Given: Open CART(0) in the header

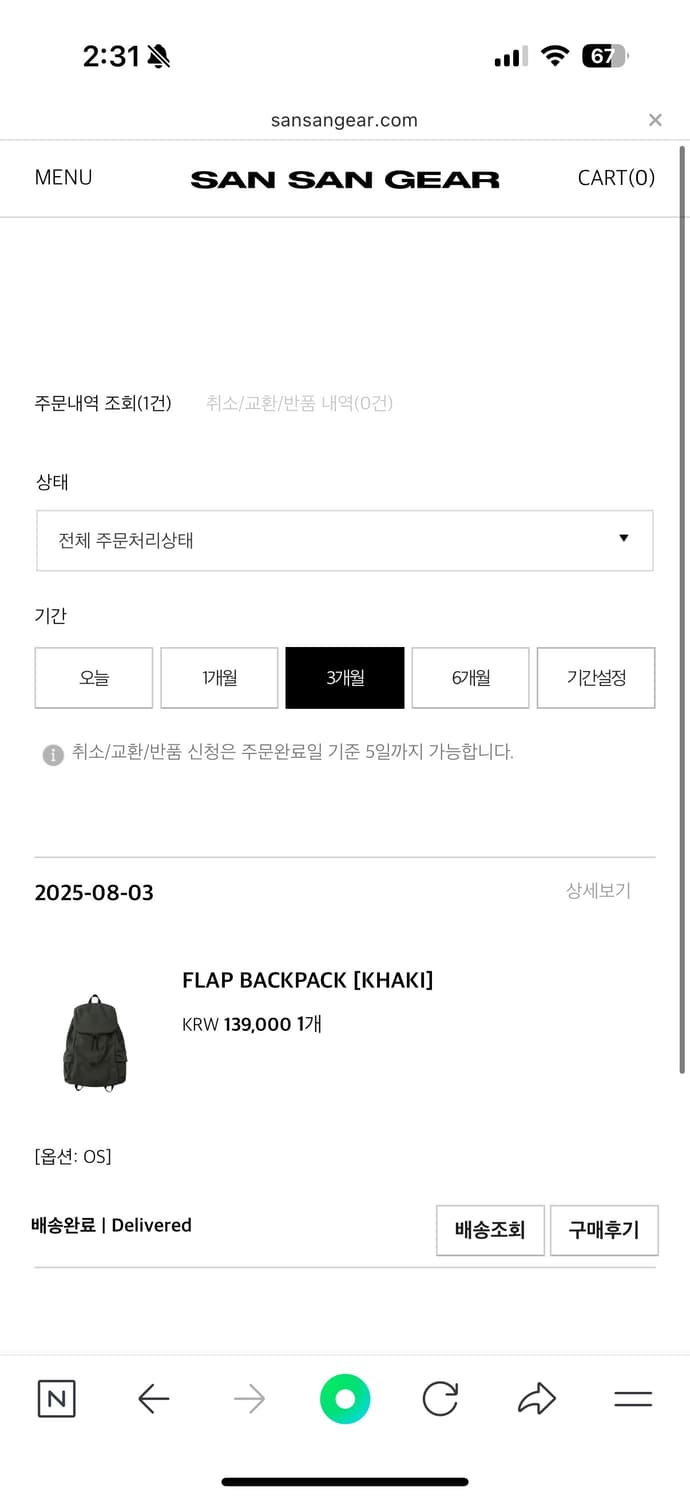Looking at the screenshot, I should (616, 178).
